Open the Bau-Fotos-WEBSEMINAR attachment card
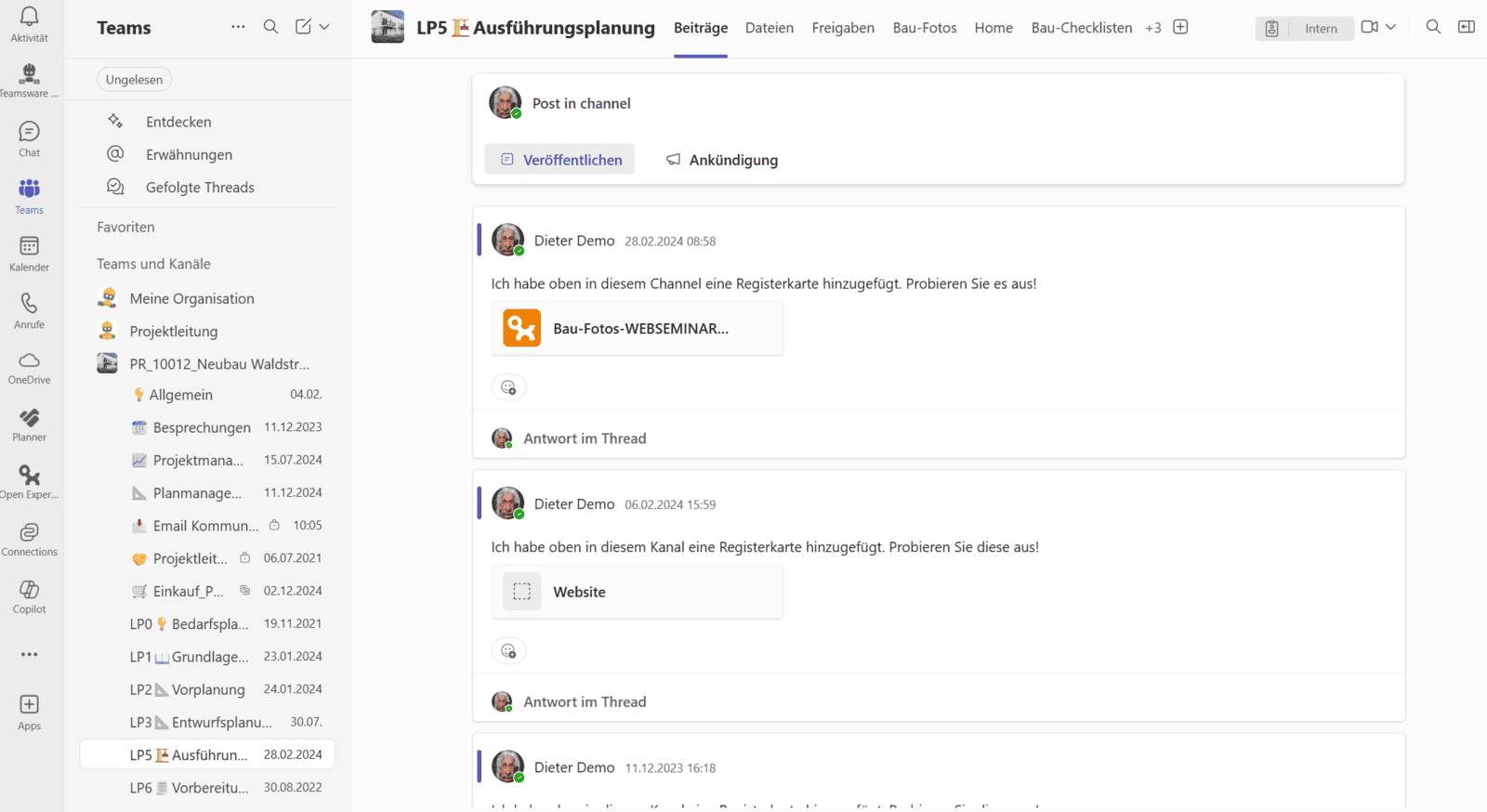Image resolution: width=1487 pixels, height=812 pixels. (637, 329)
